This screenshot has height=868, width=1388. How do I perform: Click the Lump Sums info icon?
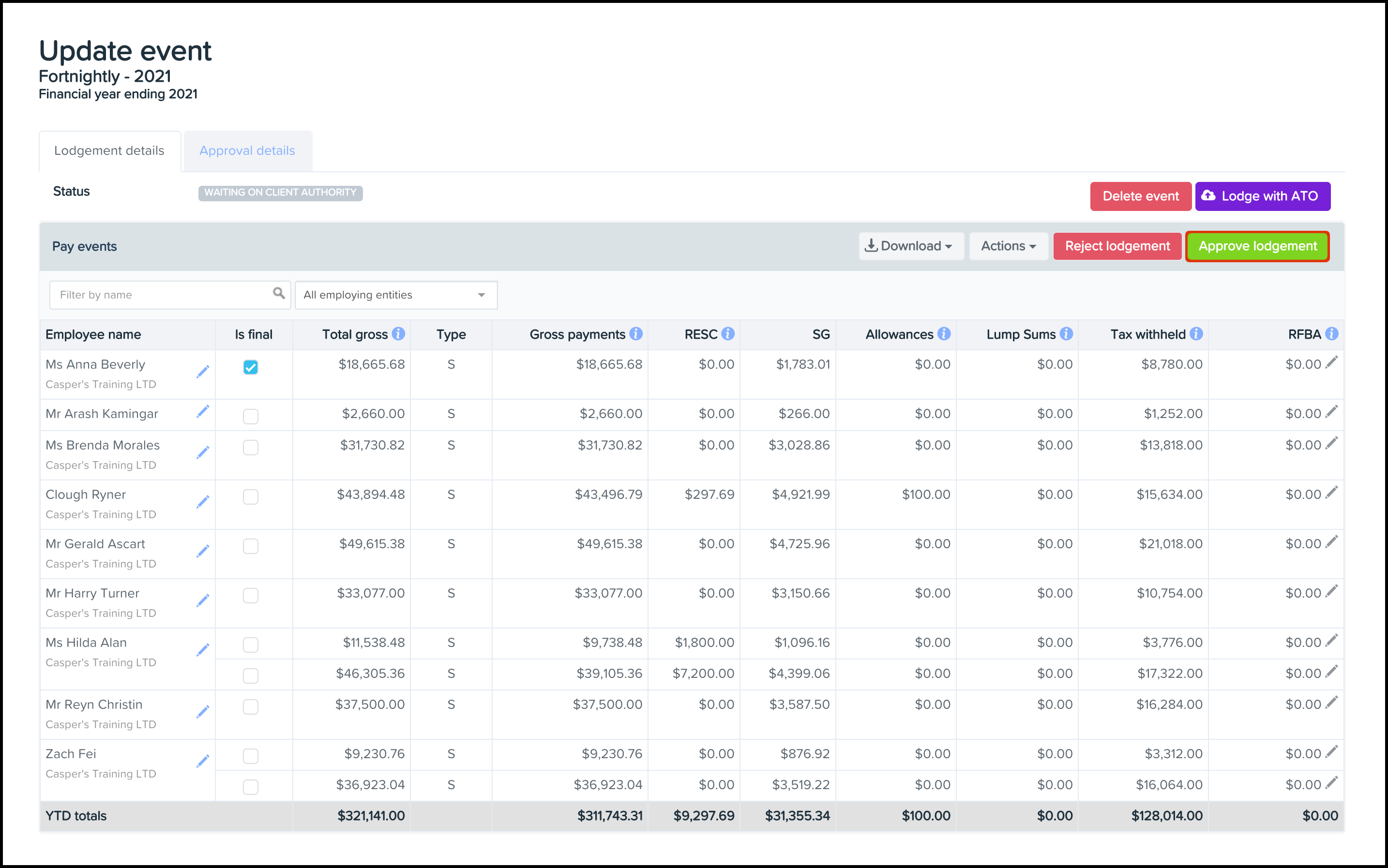(x=1066, y=334)
